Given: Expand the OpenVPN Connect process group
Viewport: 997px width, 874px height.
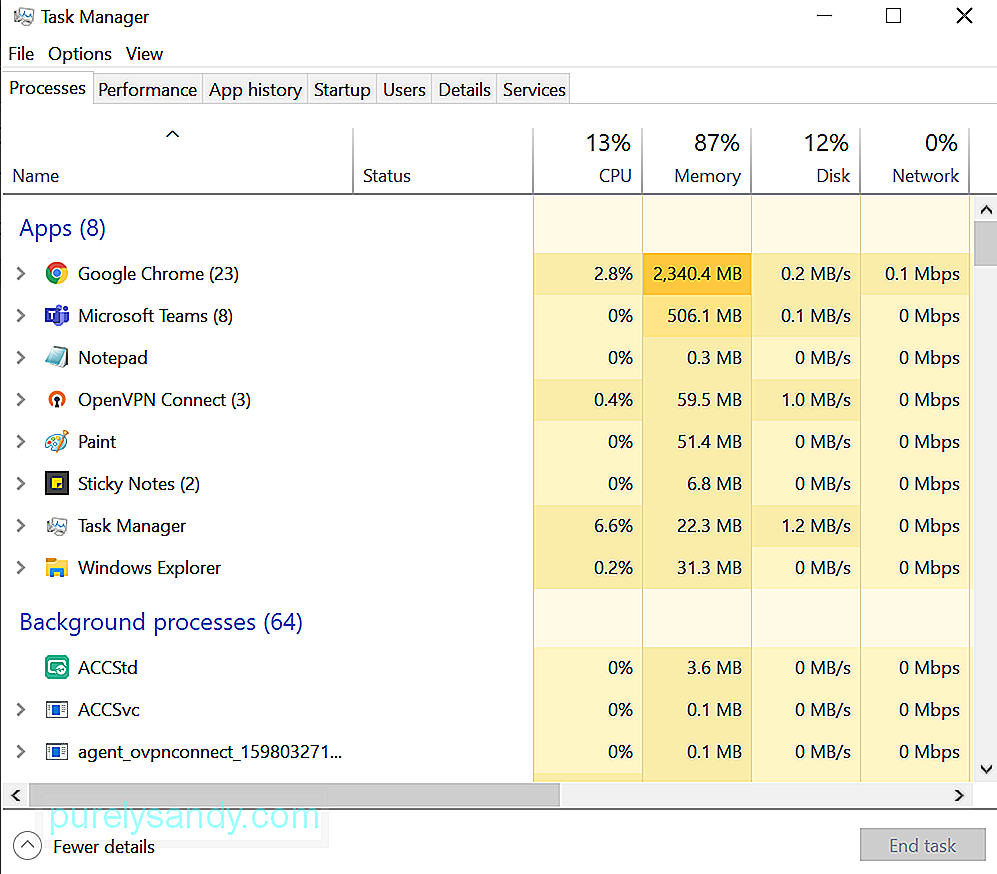Looking at the screenshot, I should 21,400.
